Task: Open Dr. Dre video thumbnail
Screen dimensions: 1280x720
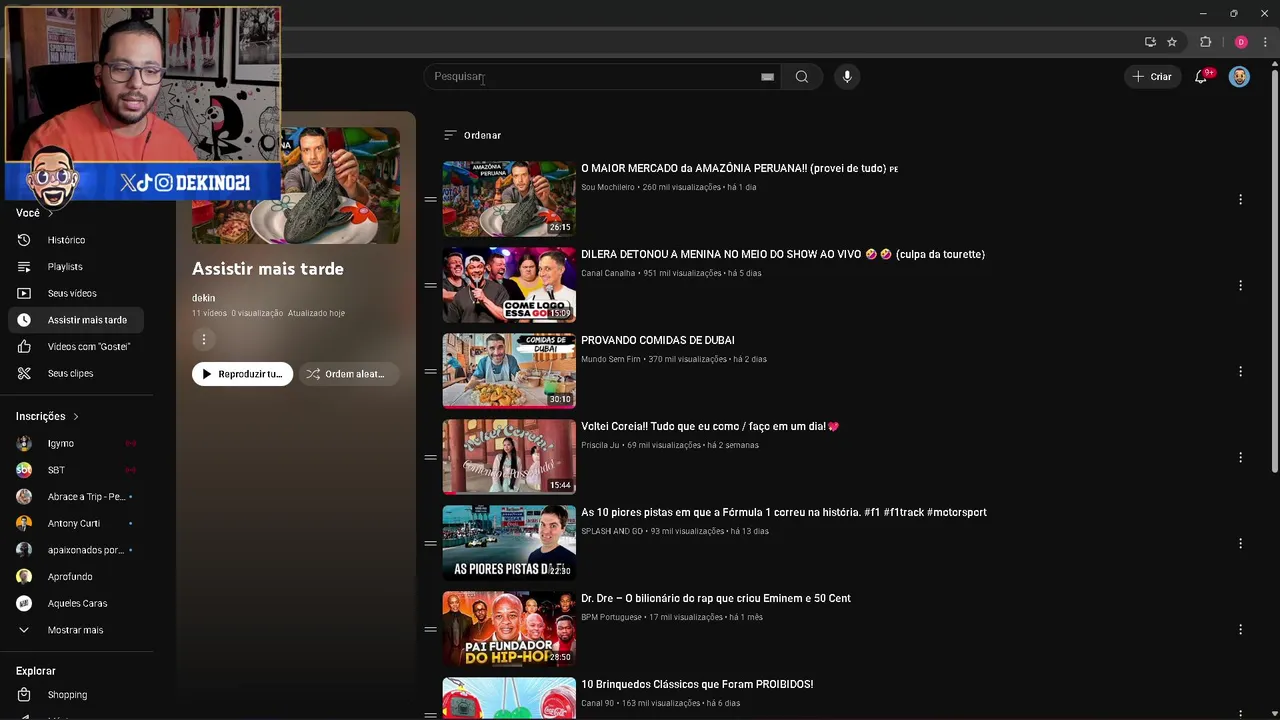Action: point(509,628)
